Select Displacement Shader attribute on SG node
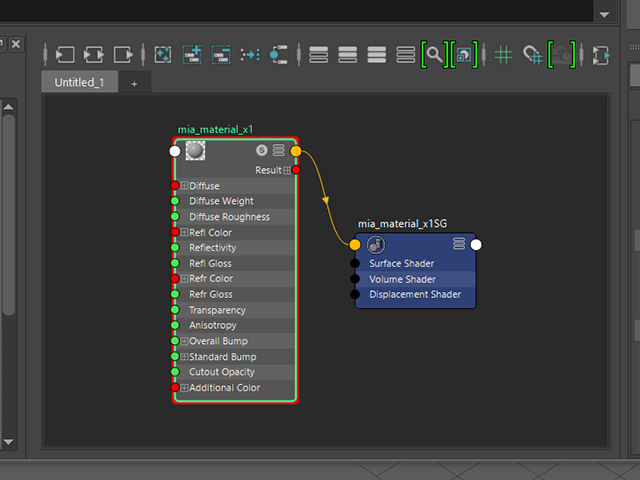The image size is (640, 480). point(416,294)
